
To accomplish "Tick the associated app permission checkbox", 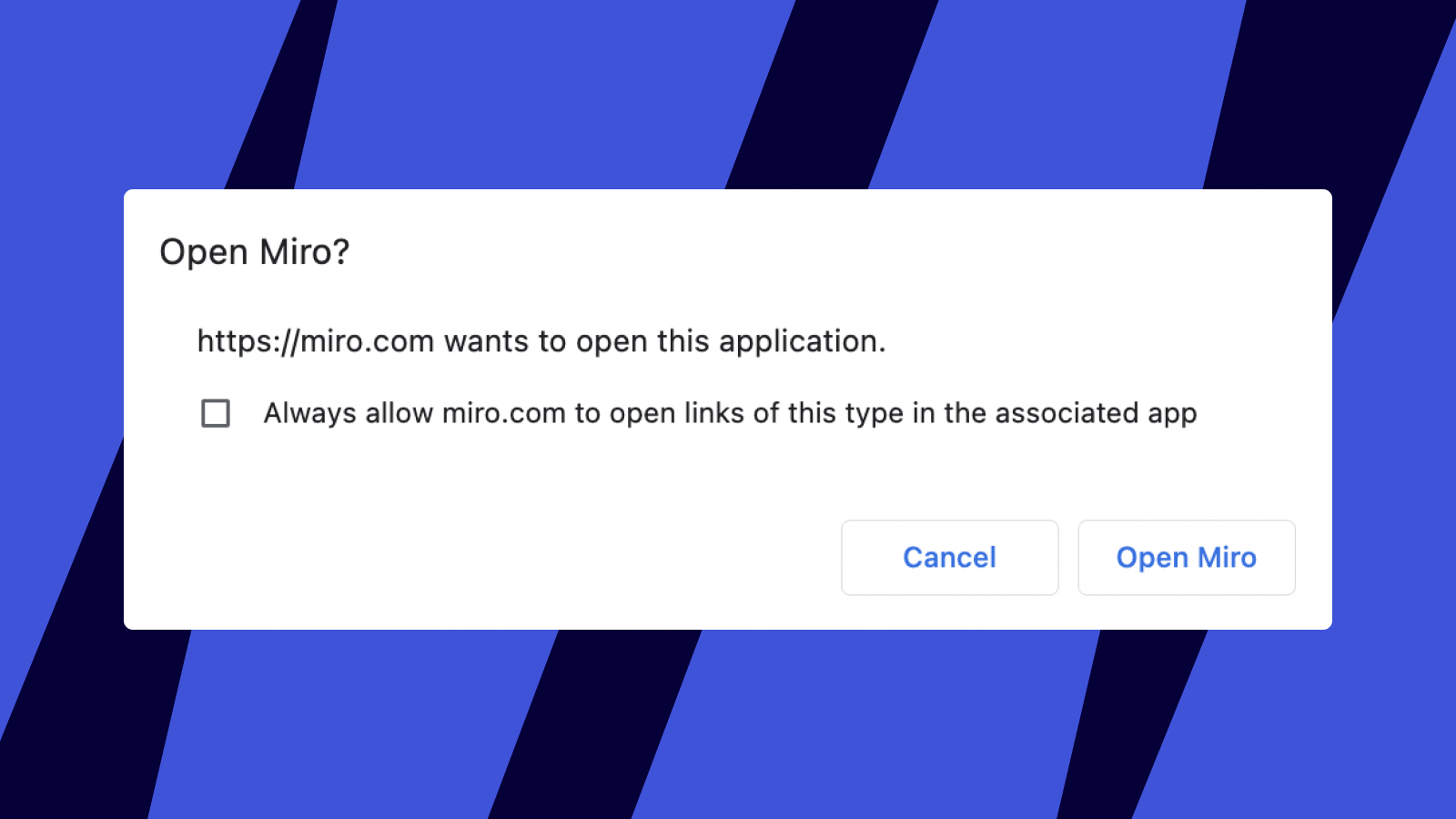I will click(x=216, y=413).
